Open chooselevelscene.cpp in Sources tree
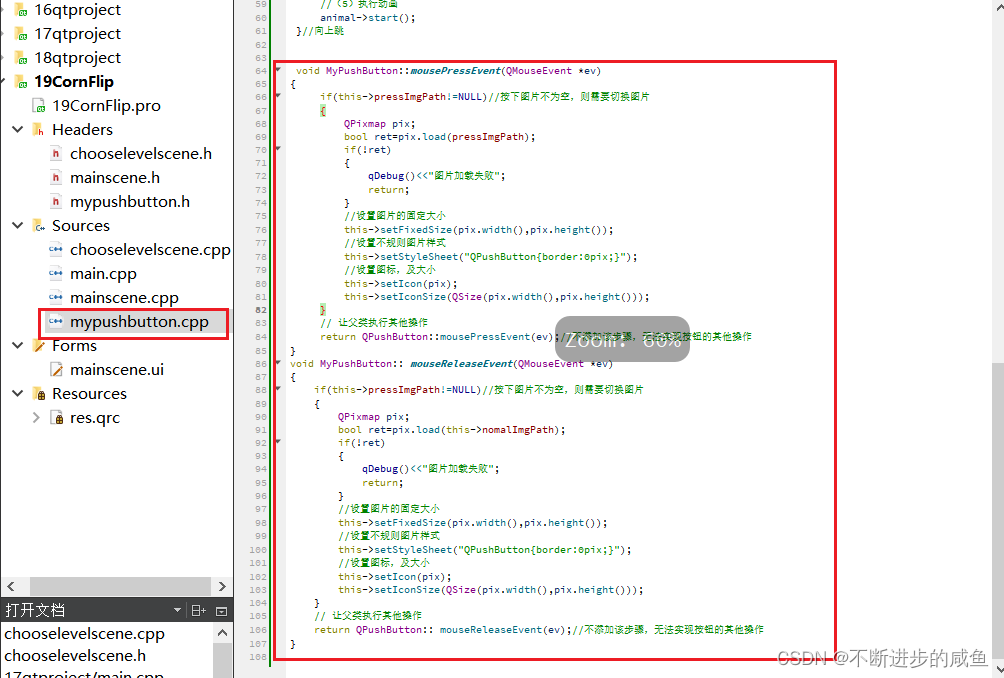This screenshot has height=678, width=1004. pos(150,250)
